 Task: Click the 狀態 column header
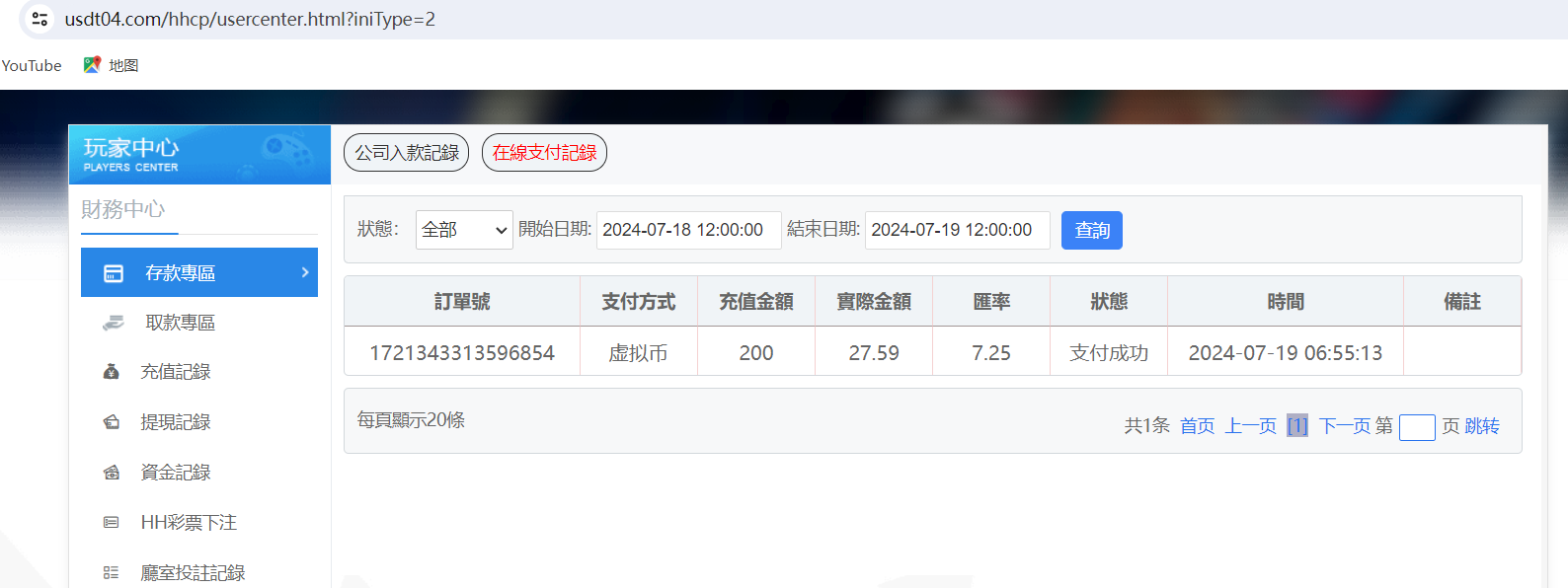[1109, 302]
